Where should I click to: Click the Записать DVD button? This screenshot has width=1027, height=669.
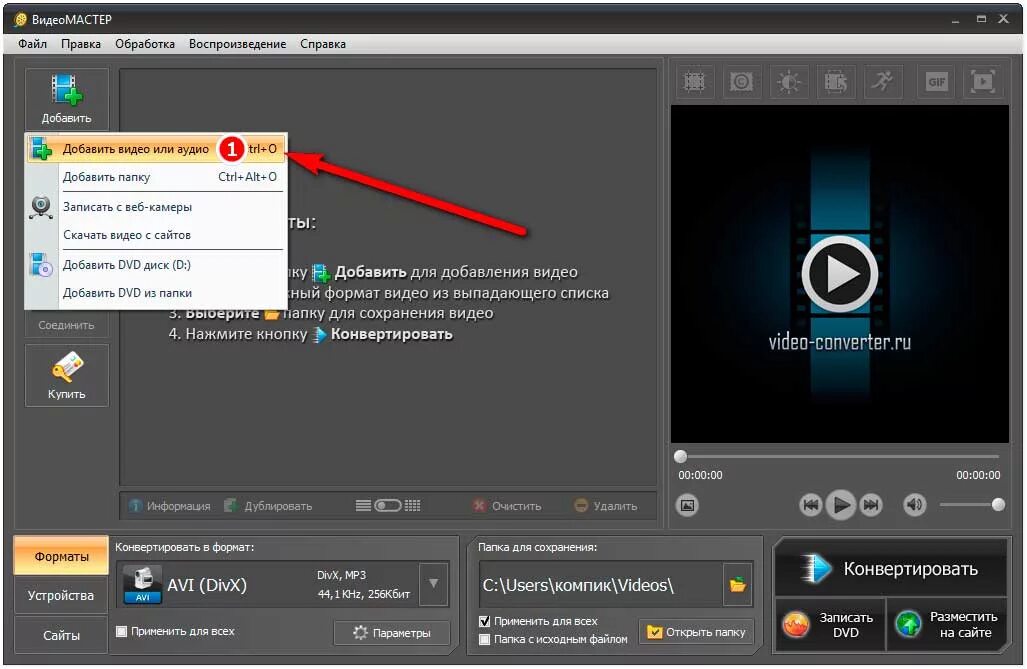click(x=830, y=624)
